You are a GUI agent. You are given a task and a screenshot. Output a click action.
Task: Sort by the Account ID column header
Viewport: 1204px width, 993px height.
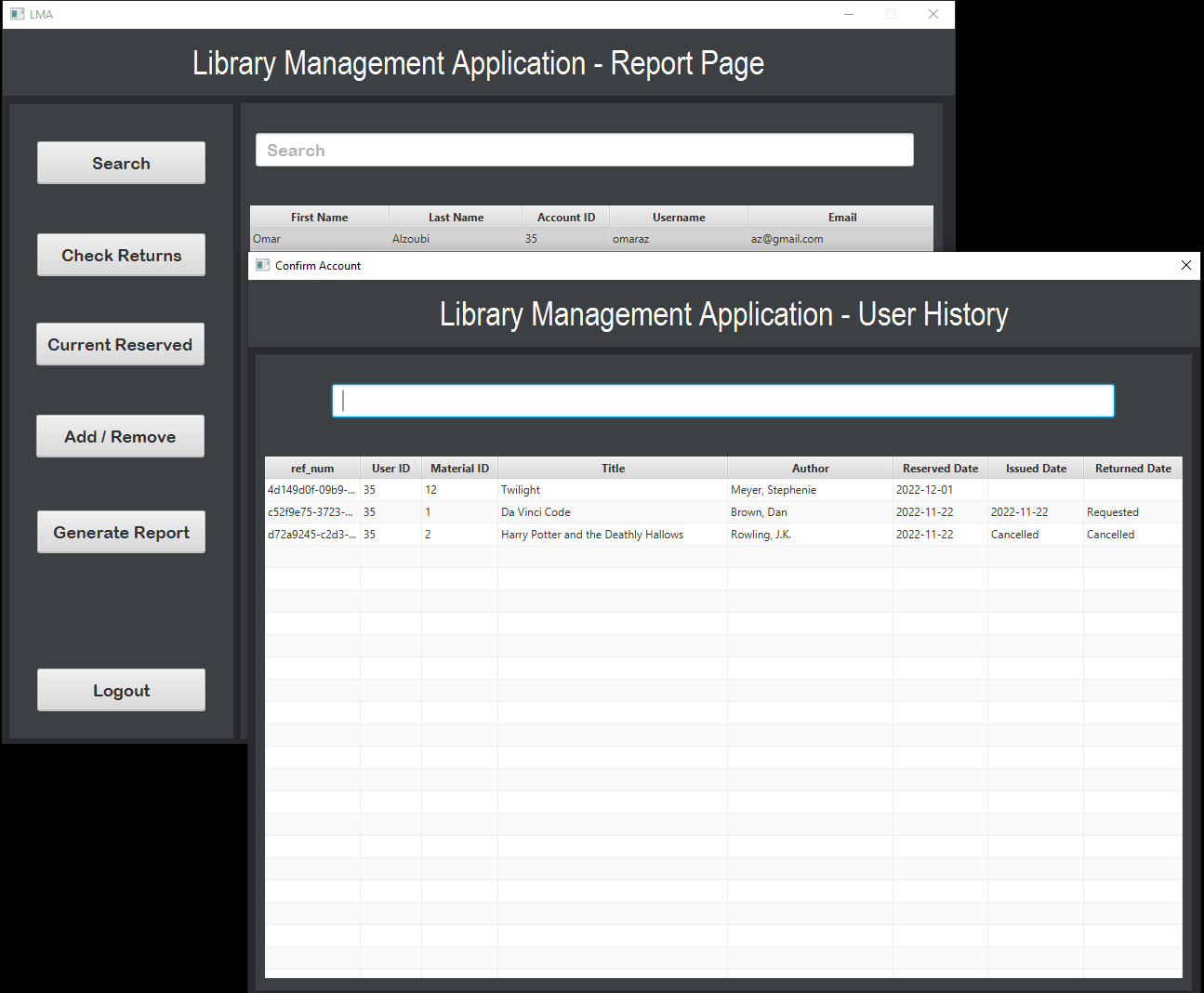(x=565, y=216)
